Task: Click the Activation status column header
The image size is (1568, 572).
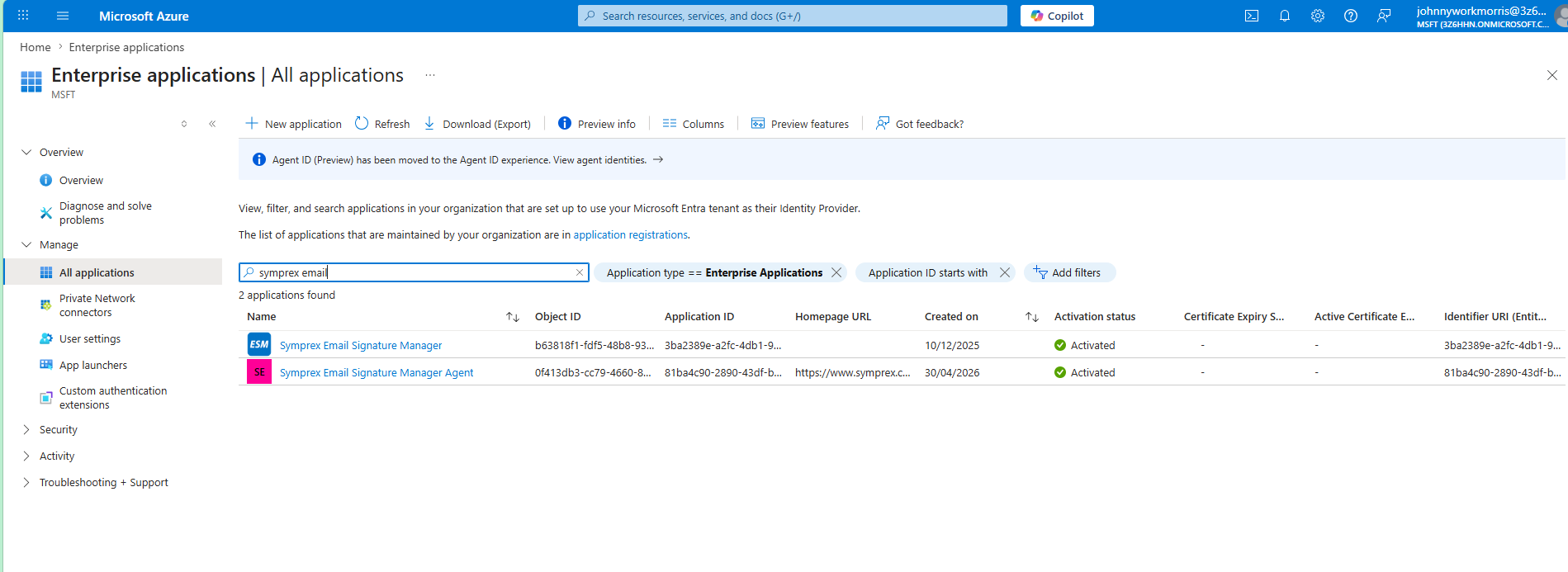Action: point(1095,316)
